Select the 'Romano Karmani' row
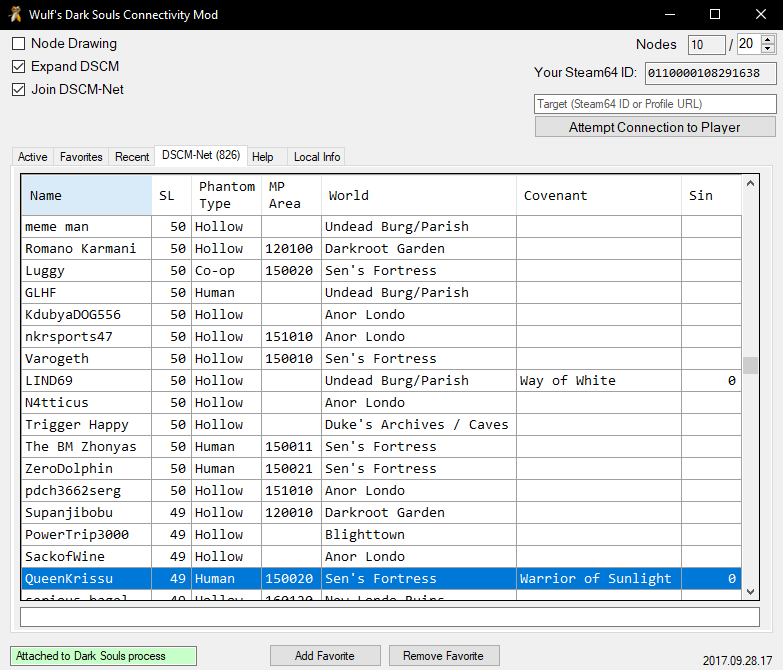783x670 pixels. (382, 249)
